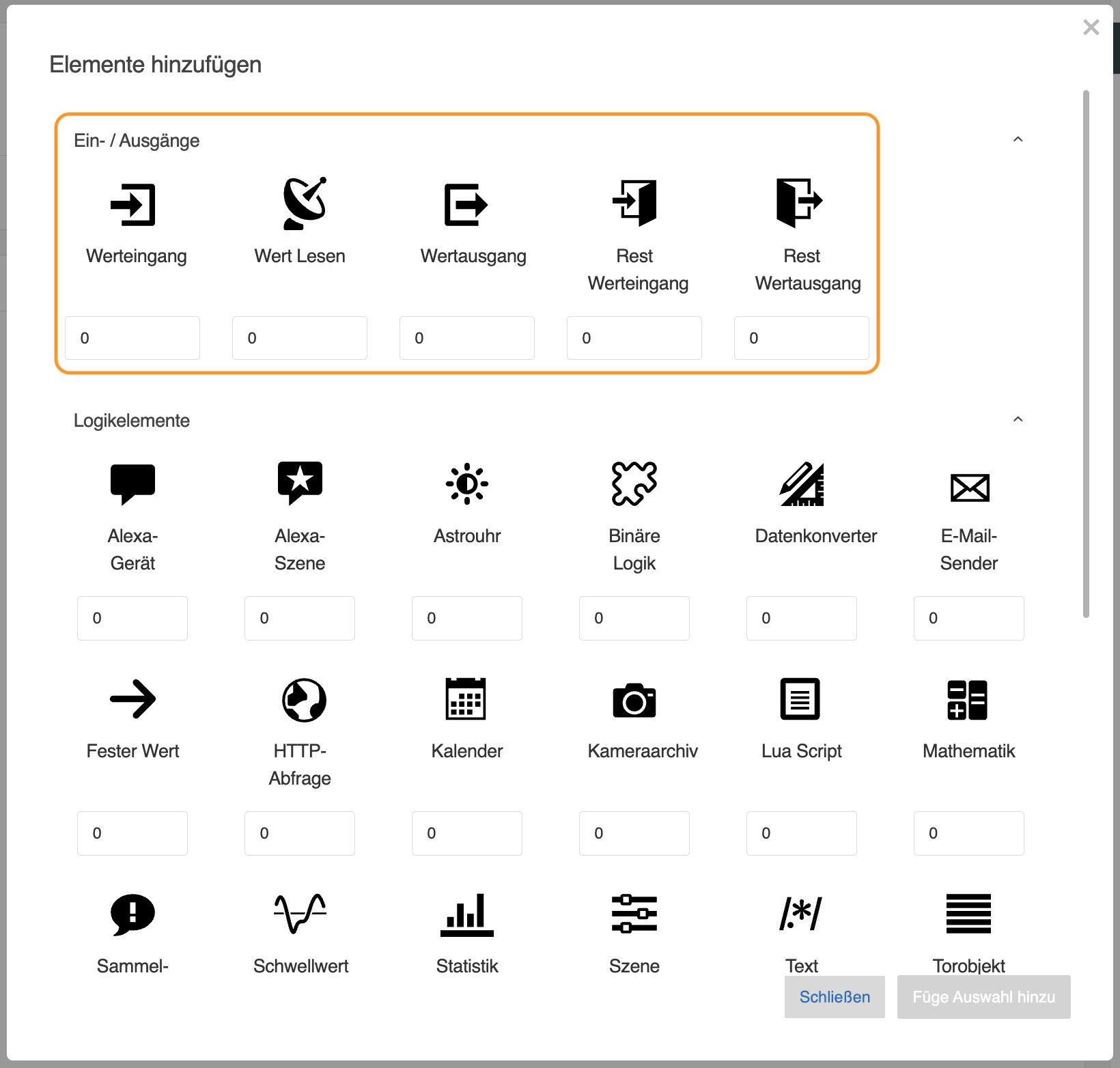Screen dimensions: 1120x1068
Task: Click the Datenkonverter ruler icon
Action: click(802, 484)
